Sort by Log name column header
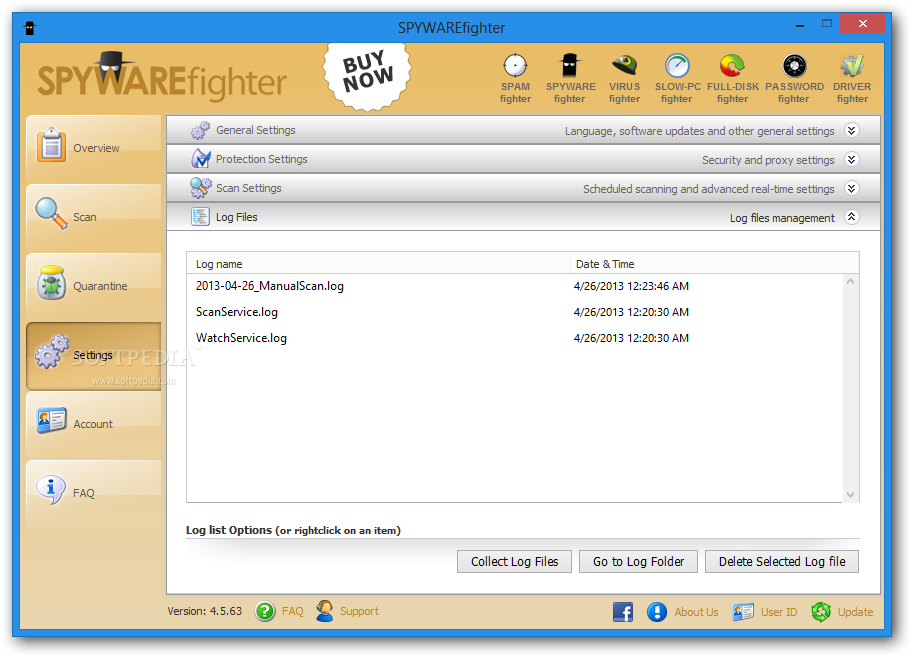The height and width of the screenshot is (657, 912). (378, 264)
